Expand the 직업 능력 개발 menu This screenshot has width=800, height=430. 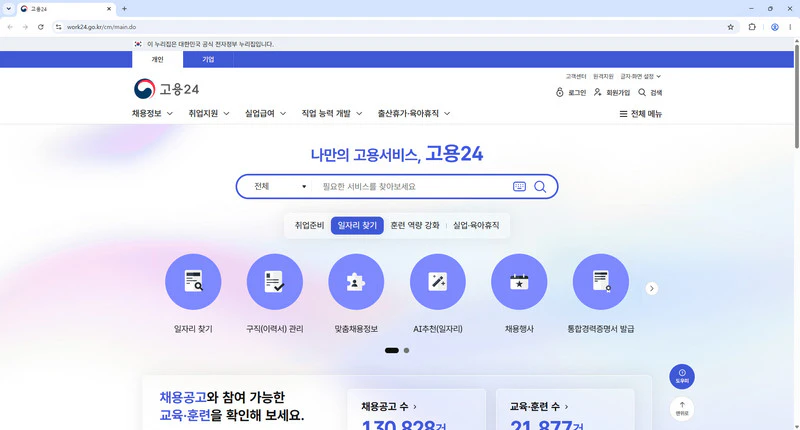(x=332, y=113)
